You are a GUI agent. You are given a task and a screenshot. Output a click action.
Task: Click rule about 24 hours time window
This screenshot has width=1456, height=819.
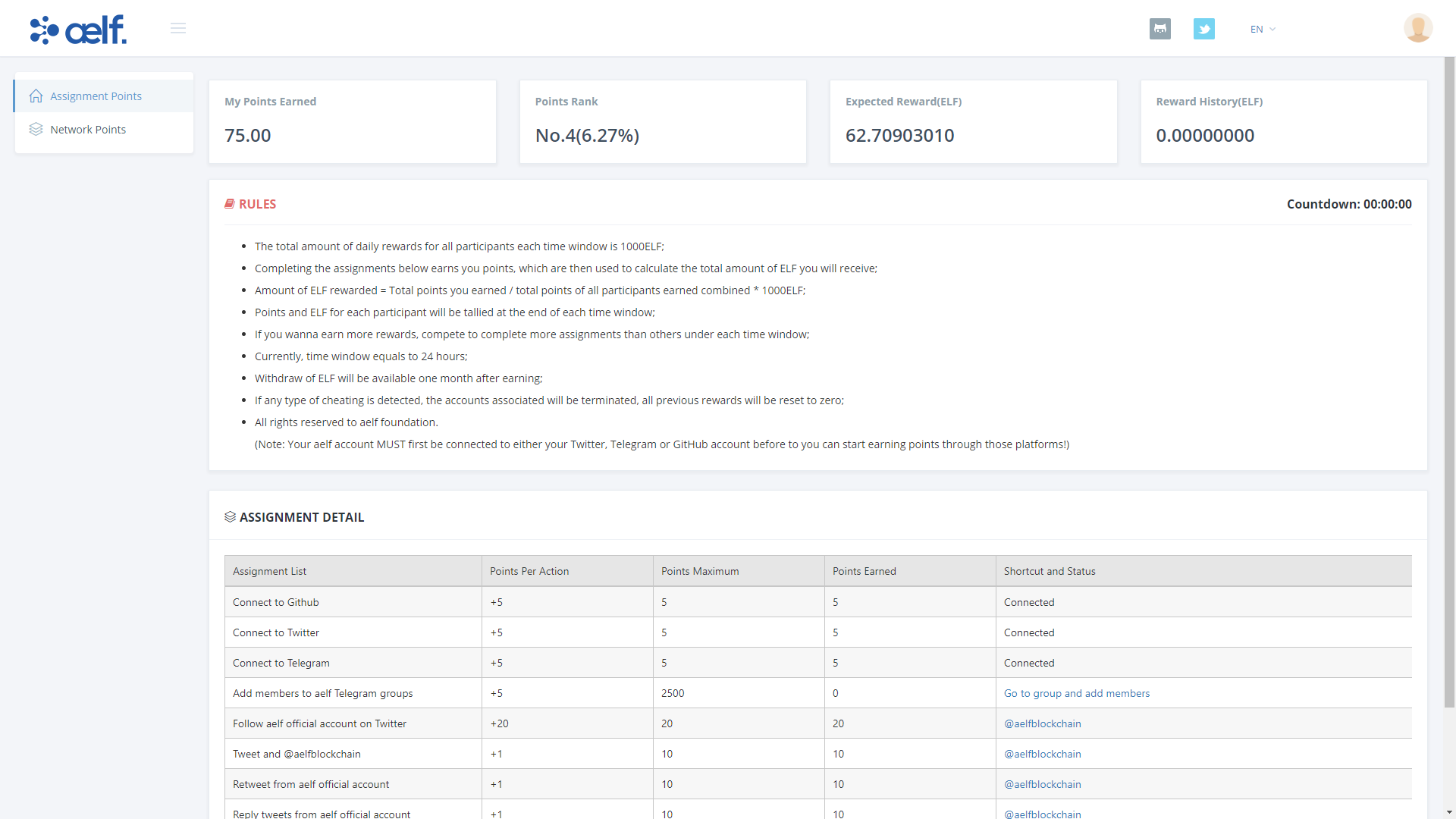click(360, 356)
